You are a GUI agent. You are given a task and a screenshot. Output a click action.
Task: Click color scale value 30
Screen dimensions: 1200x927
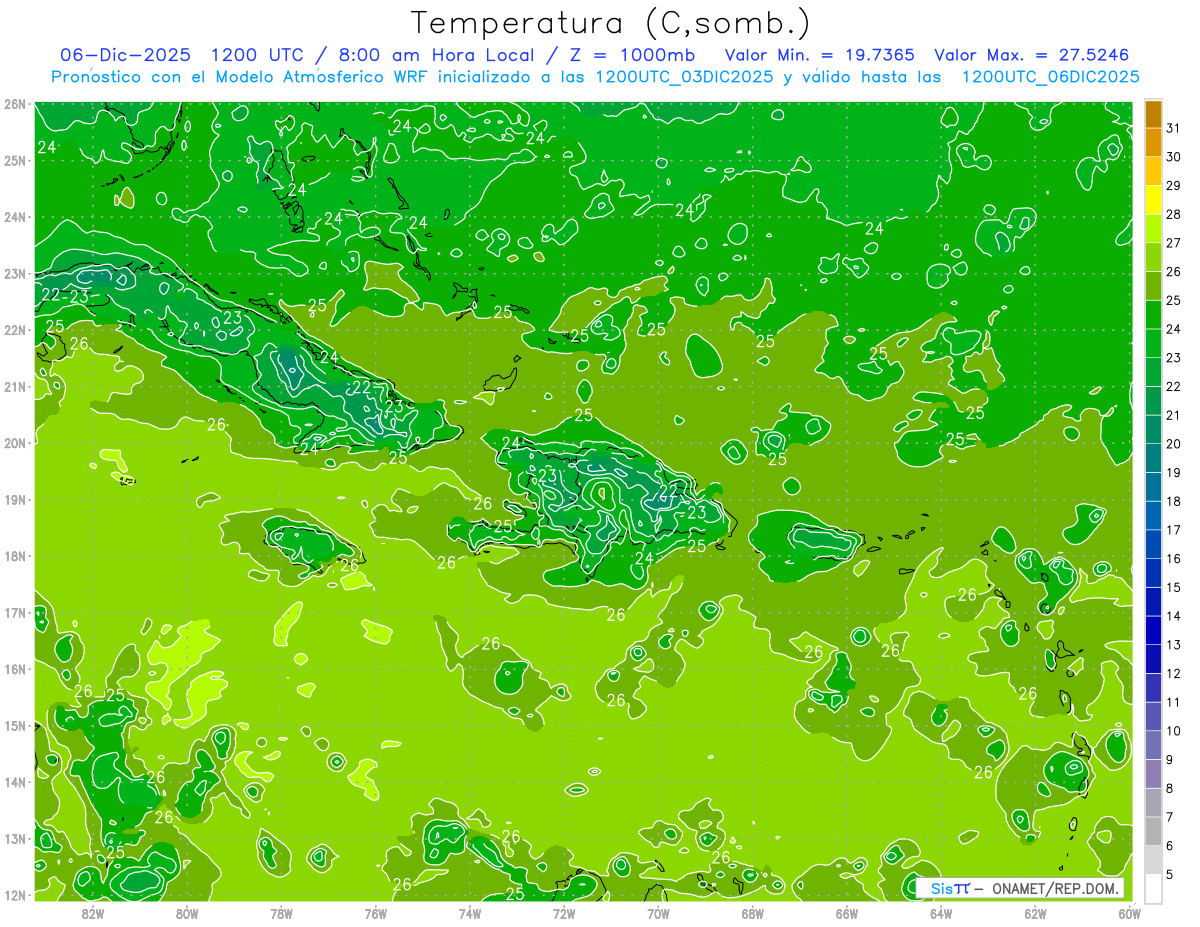(x=1174, y=157)
